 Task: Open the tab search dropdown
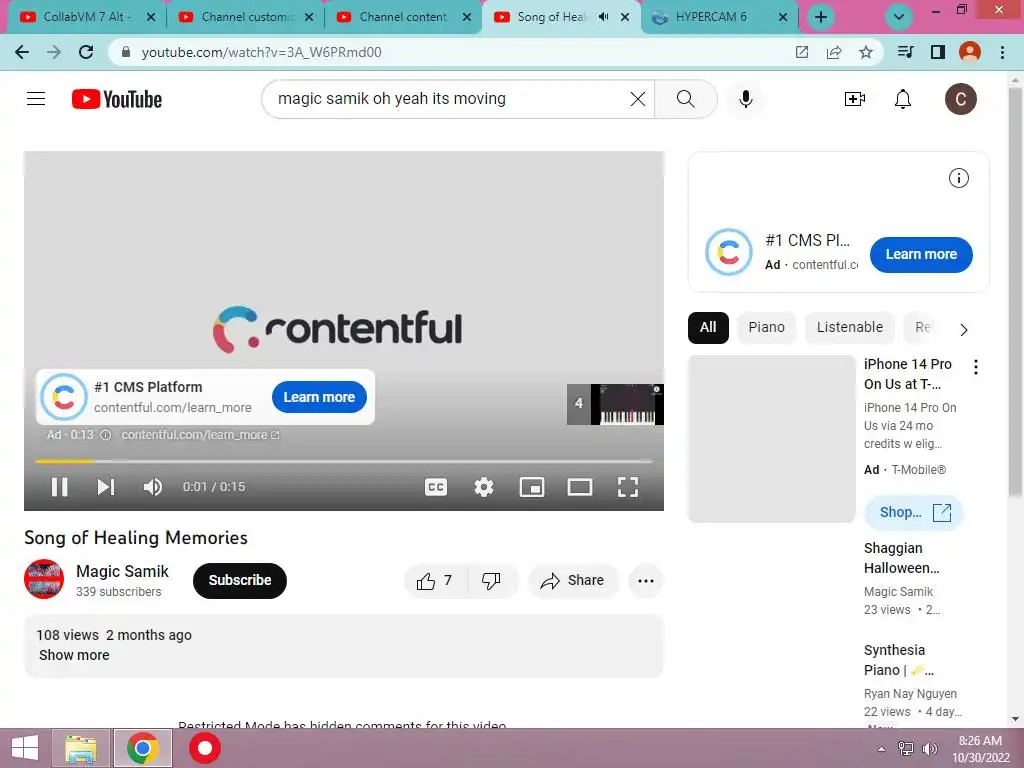coord(899,18)
